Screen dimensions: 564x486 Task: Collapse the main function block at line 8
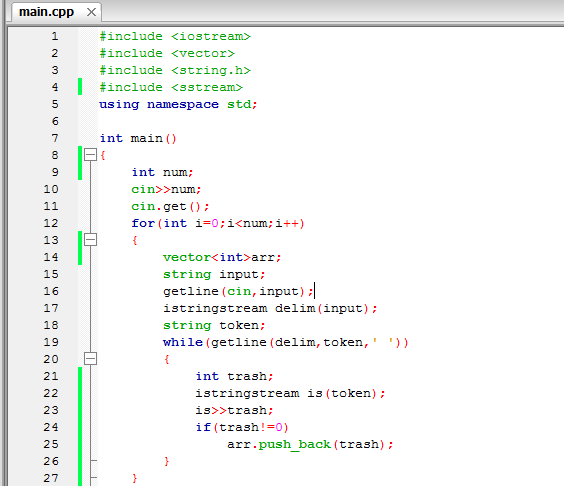[90, 155]
